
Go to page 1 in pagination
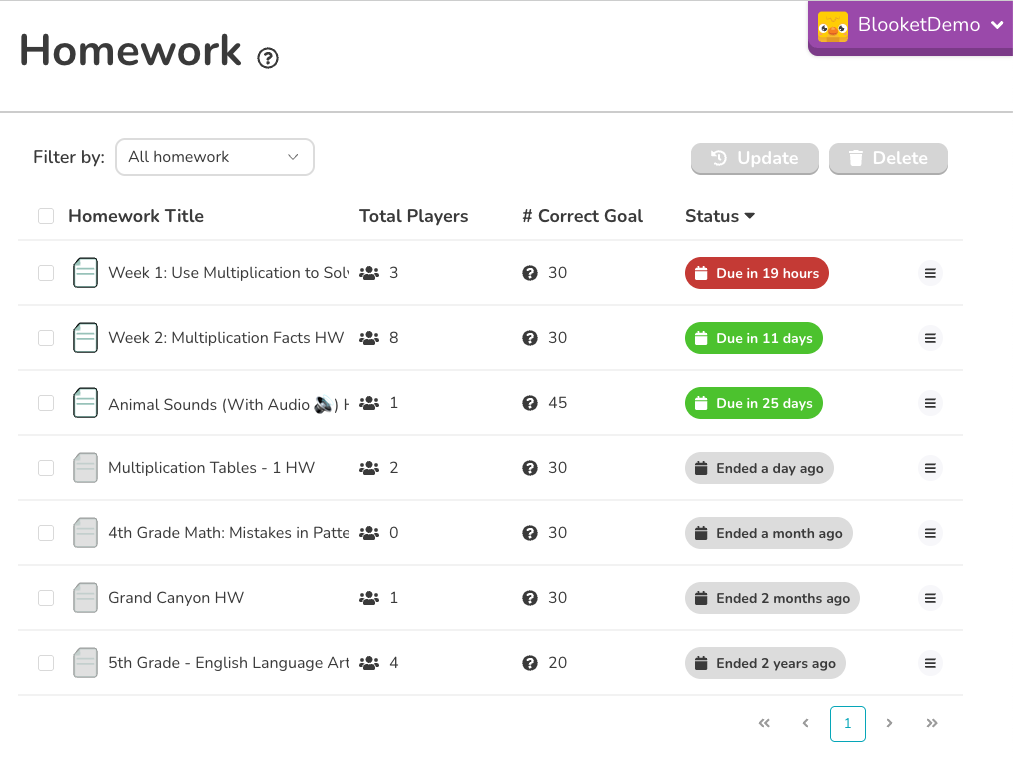(847, 723)
